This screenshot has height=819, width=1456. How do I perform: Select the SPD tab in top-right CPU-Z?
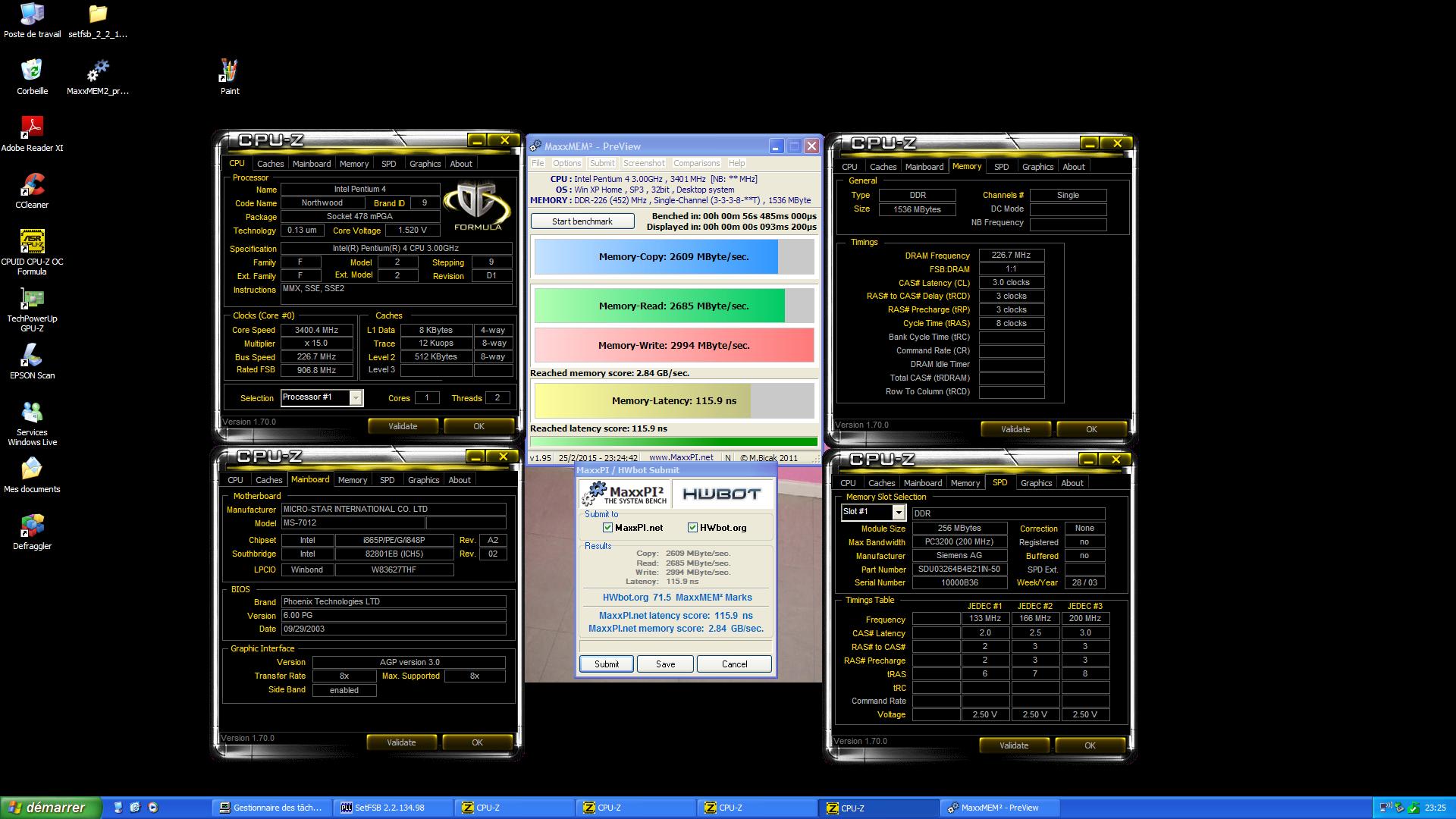[x=1001, y=167]
